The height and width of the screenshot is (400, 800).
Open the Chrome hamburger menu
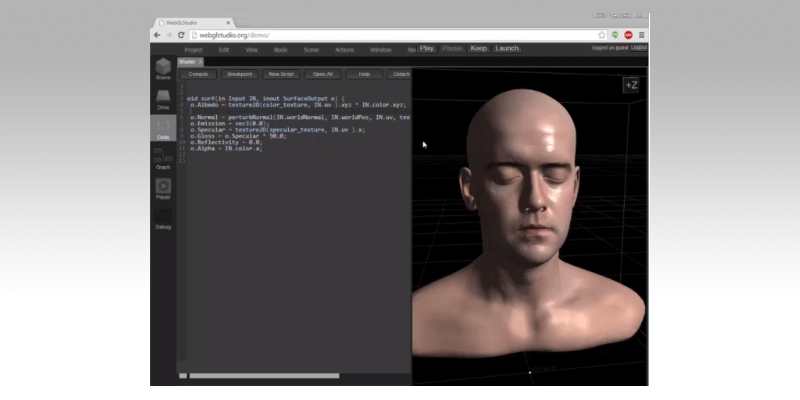point(641,35)
